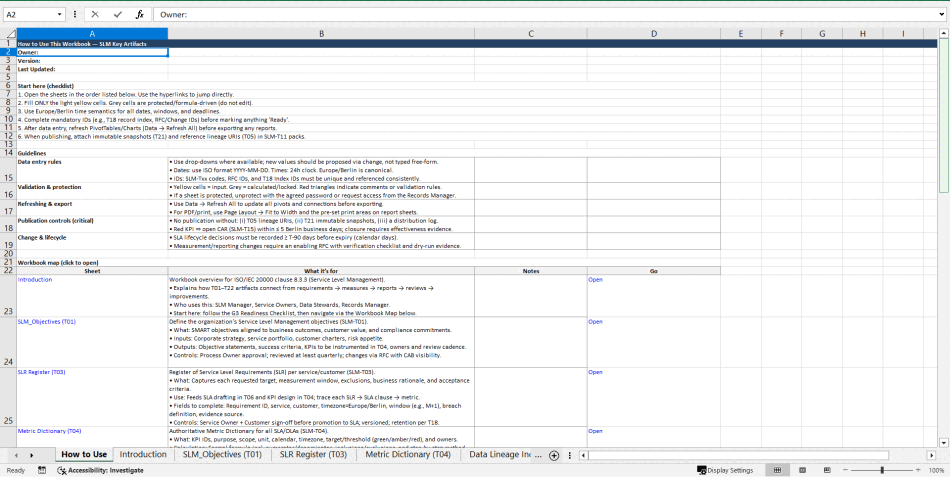The height and width of the screenshot is (477, 950).
Task: Select column C header
Action: (x=531, y=34)
